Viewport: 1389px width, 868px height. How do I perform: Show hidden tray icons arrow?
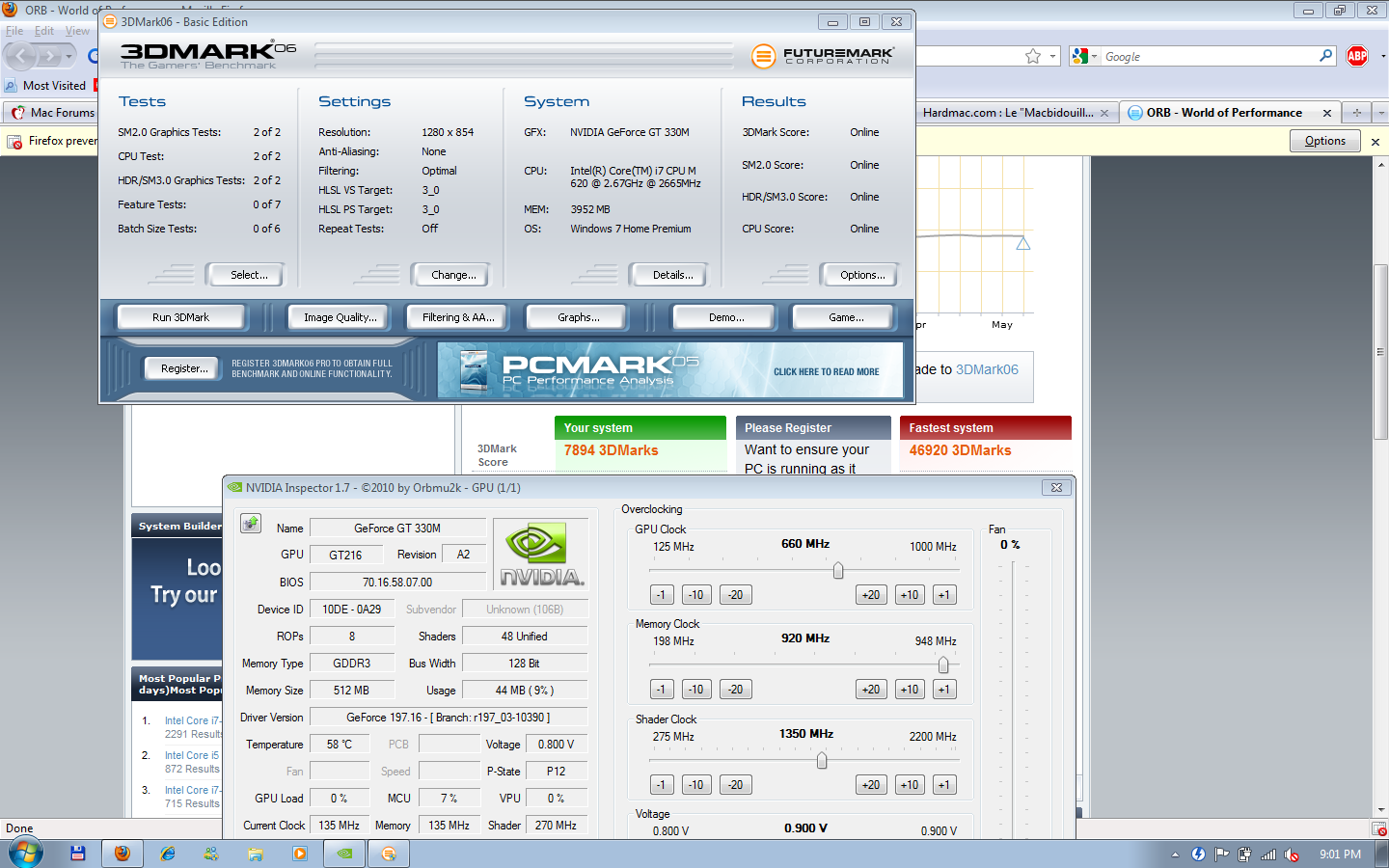[x=1175, y=854]
